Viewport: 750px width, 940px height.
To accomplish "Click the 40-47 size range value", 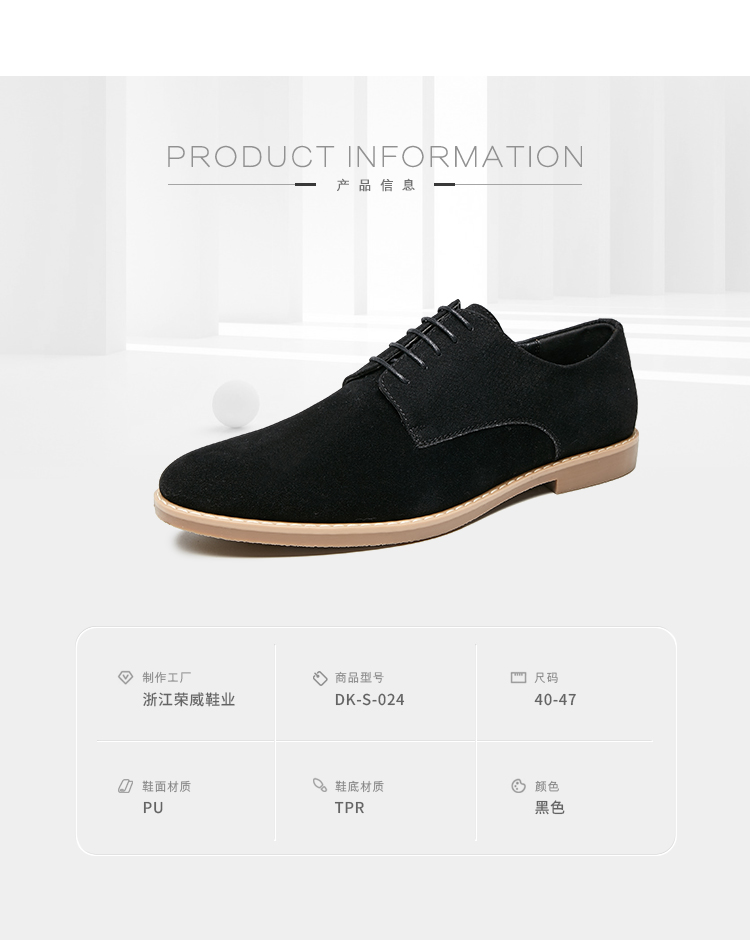I will (x=555, y=700).
